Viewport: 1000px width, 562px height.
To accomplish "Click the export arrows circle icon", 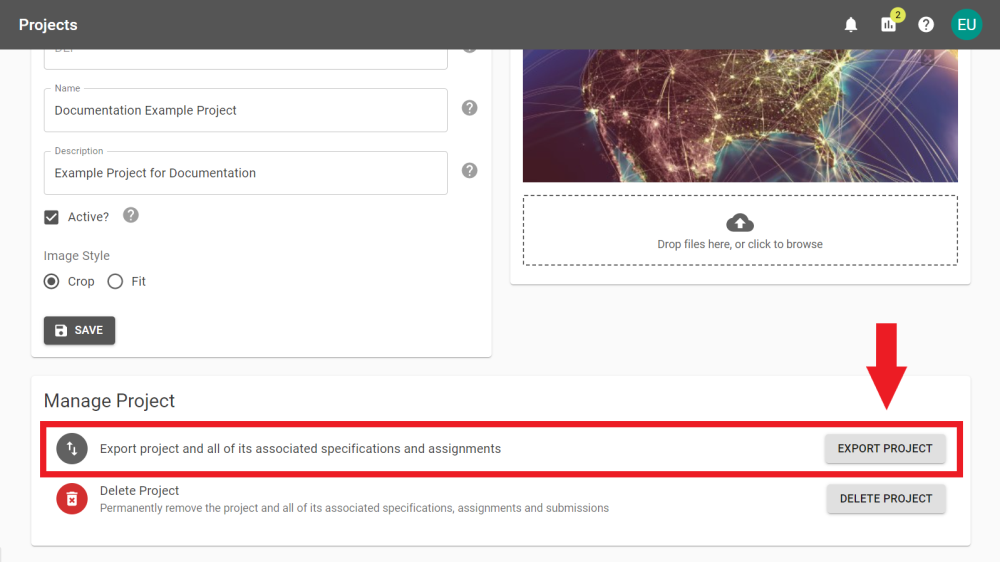I will (x=72, y=449).
